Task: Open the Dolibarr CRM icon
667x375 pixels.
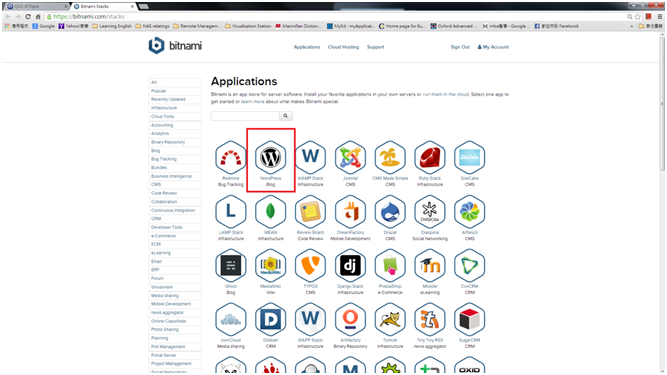Action: (271, 320)
